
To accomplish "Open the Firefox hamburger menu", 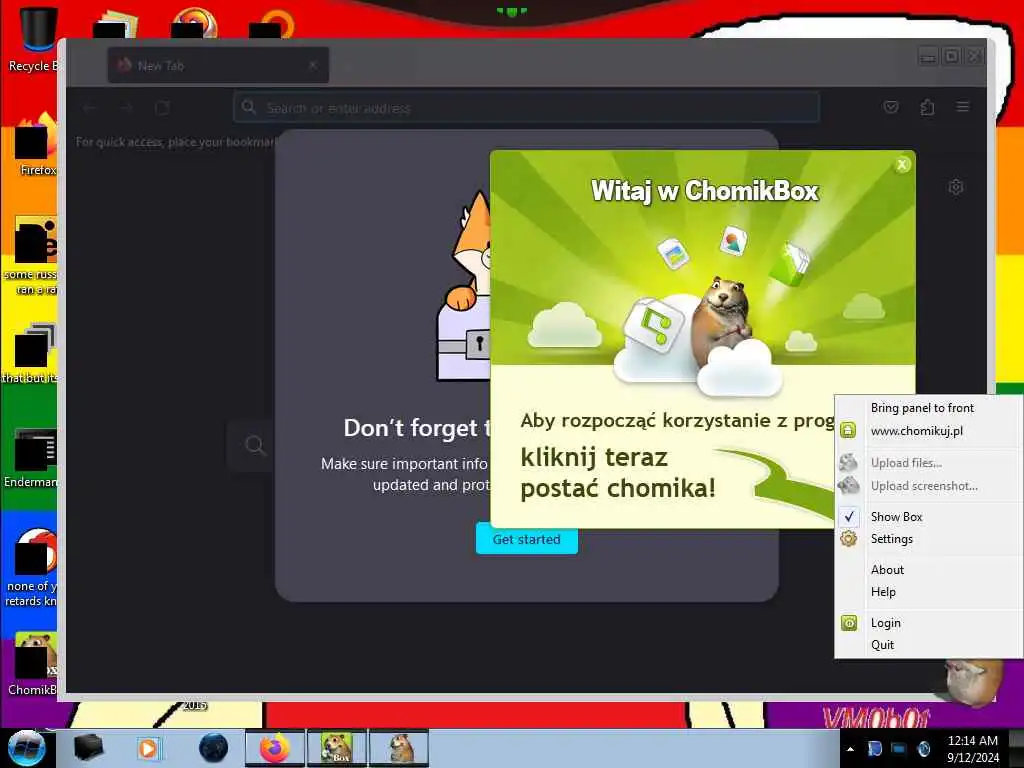I will (963, 107).
